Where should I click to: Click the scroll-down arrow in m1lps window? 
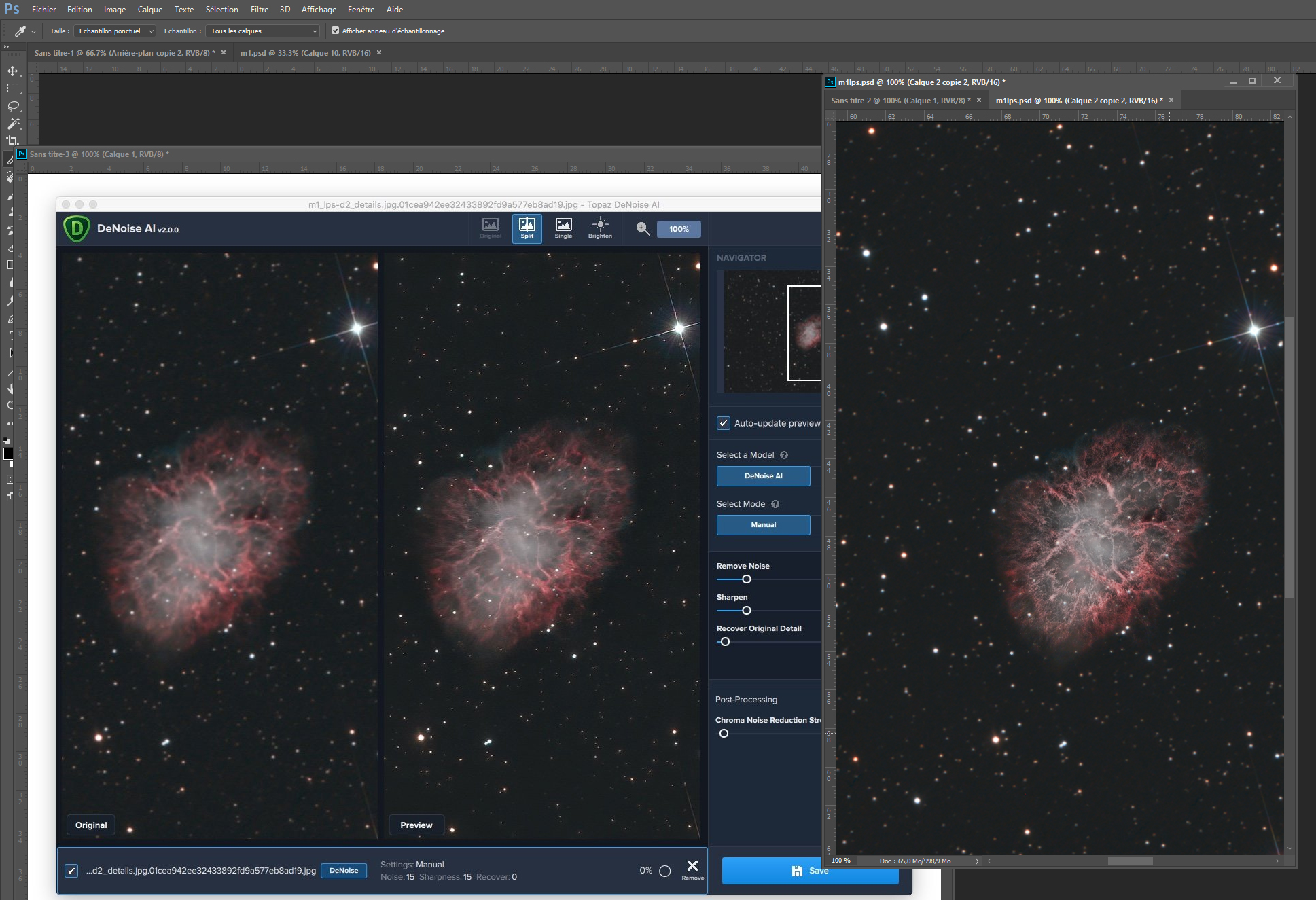click(x=1290, y=848)
